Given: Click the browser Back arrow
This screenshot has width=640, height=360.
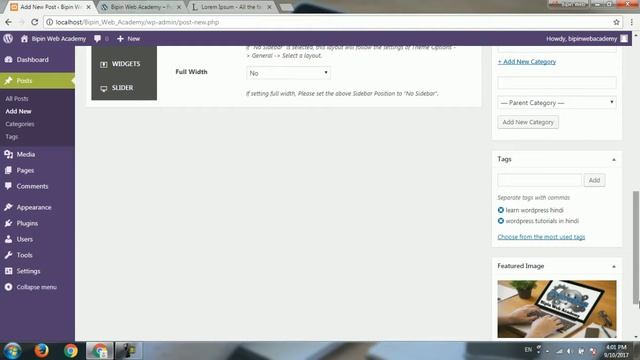Looking at the screenshot, I should coord(9,22).
